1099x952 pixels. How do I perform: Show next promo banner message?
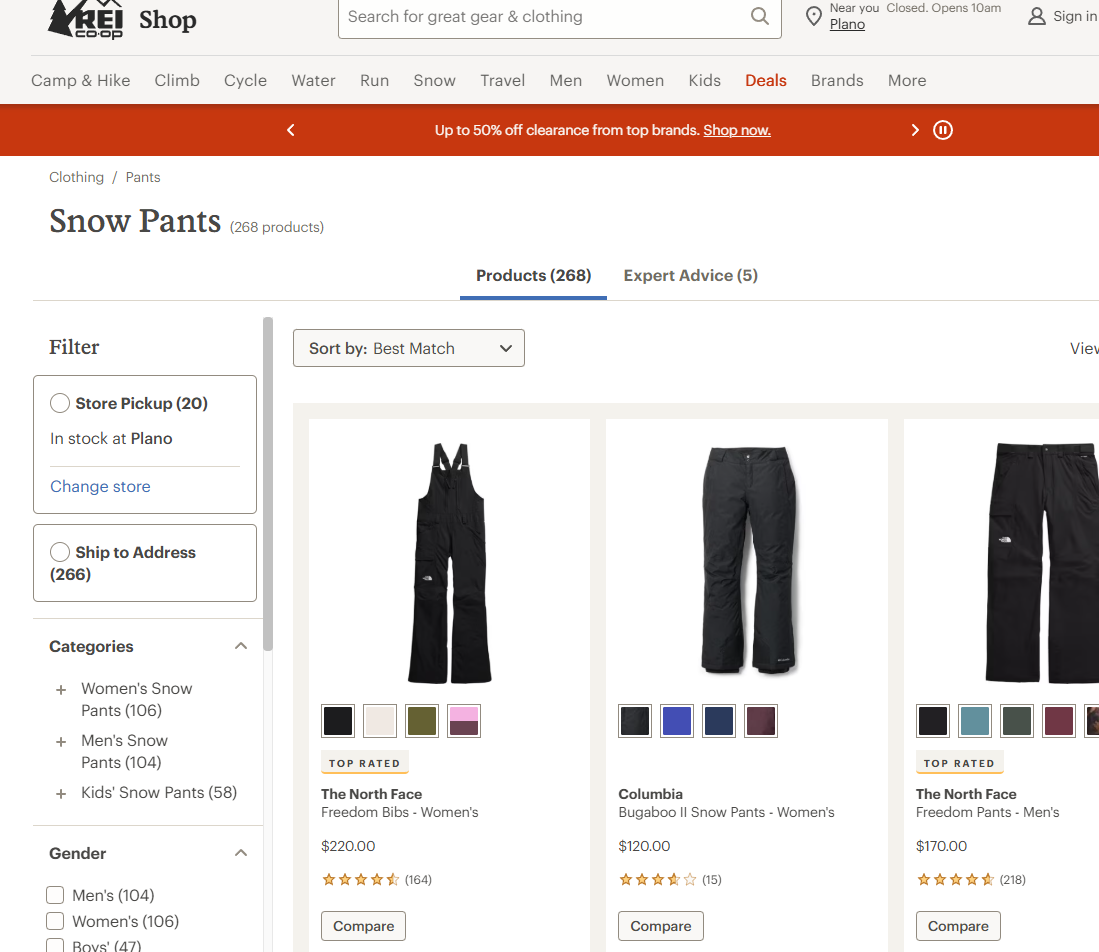pos(915,130)
